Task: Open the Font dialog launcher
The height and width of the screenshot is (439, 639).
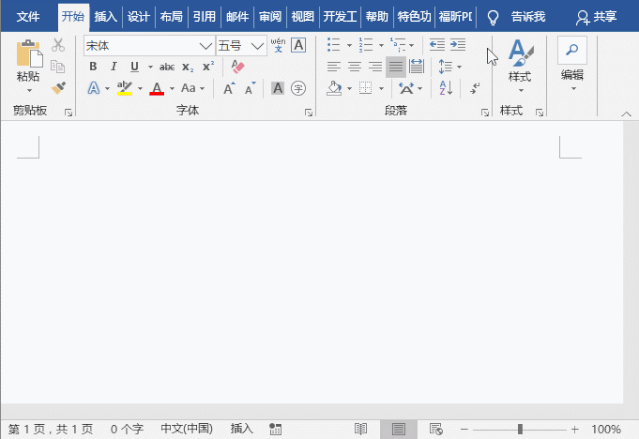Action: click(x=308, y=112)
